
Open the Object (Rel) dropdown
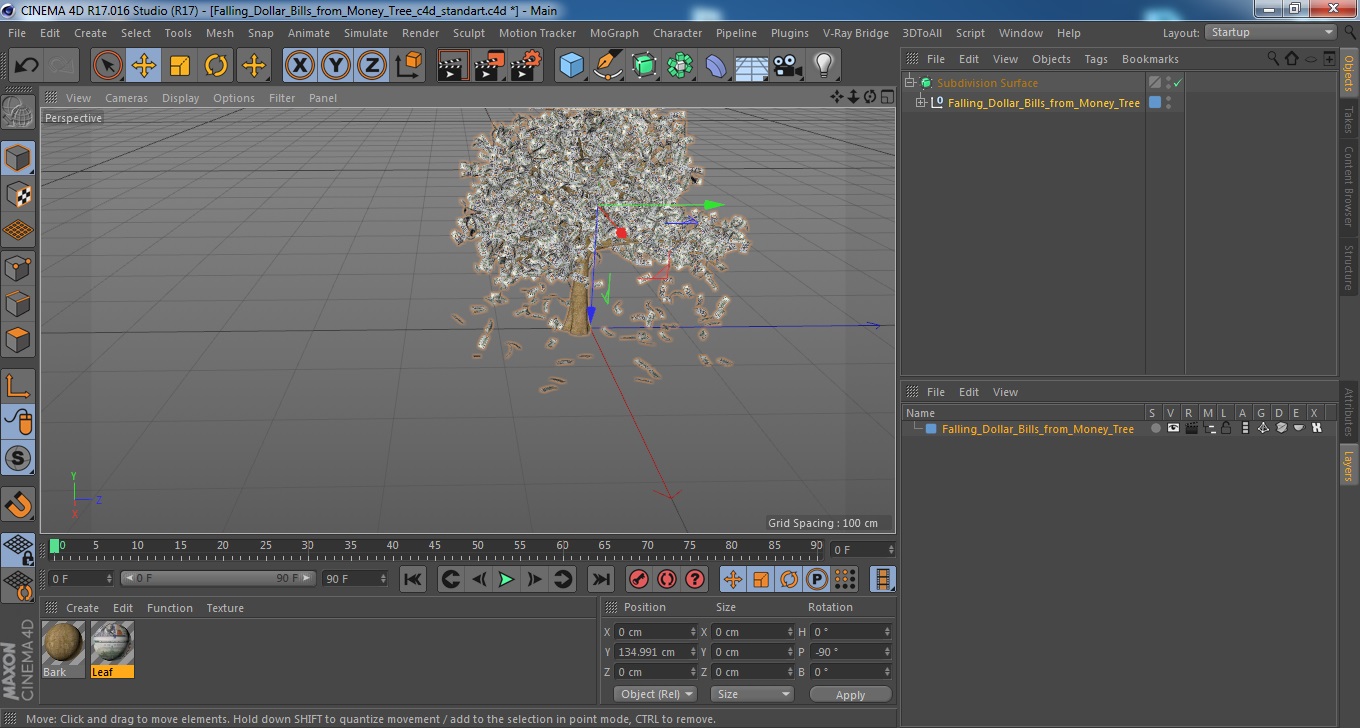pos(655,694)
